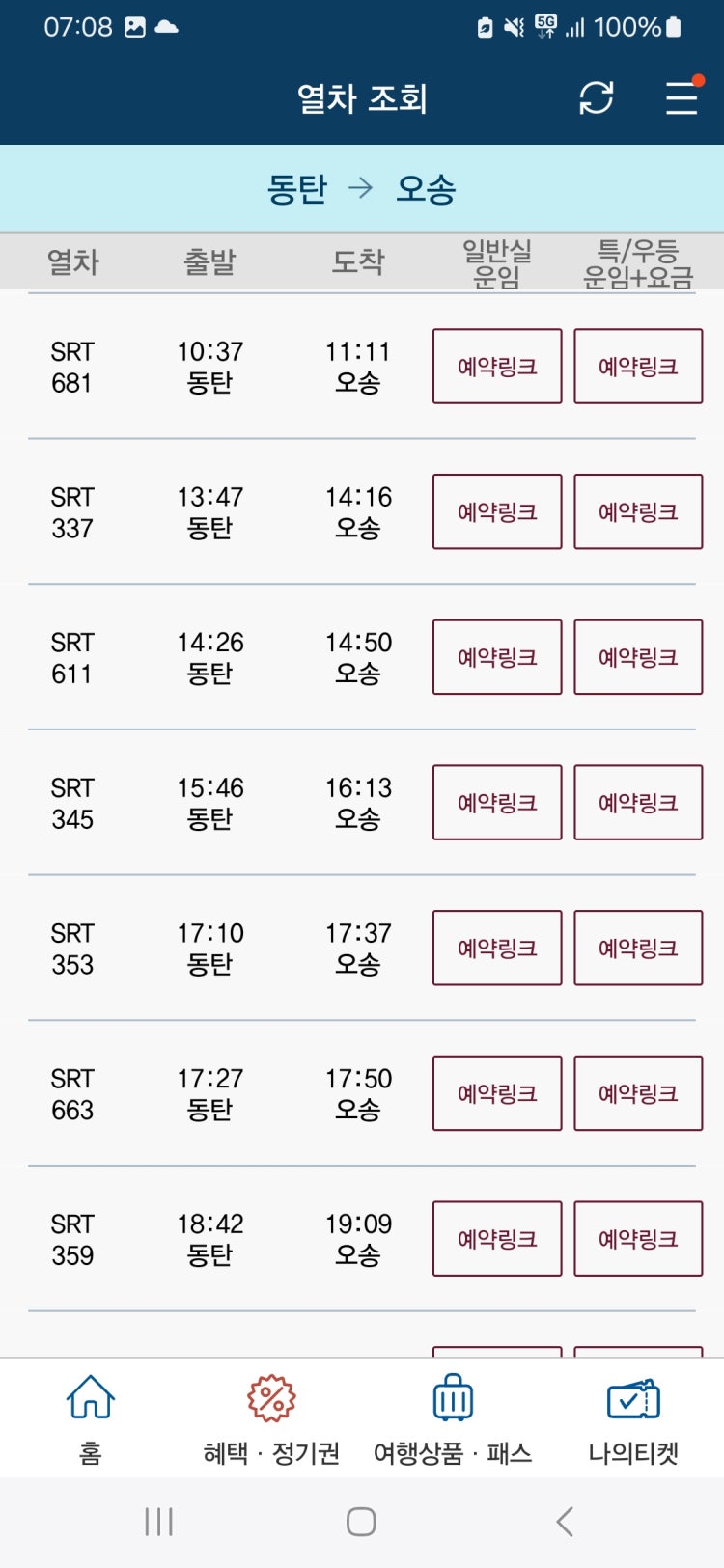Go to the 홈 house icon
Image resolution: width=724 pixels, height=1568 pixels.
pyautogui.click(x=91, y=1397)
